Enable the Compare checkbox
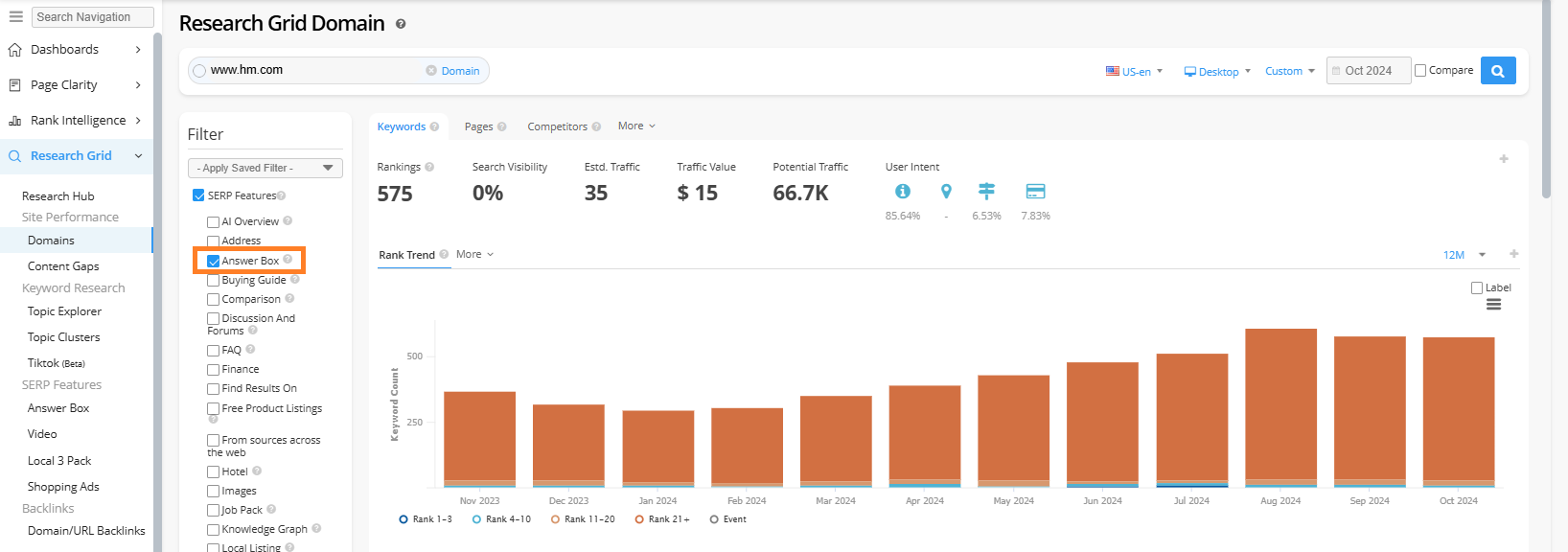The width and height of the screenshot is (1568, 552). click(x=1420, y=70)
